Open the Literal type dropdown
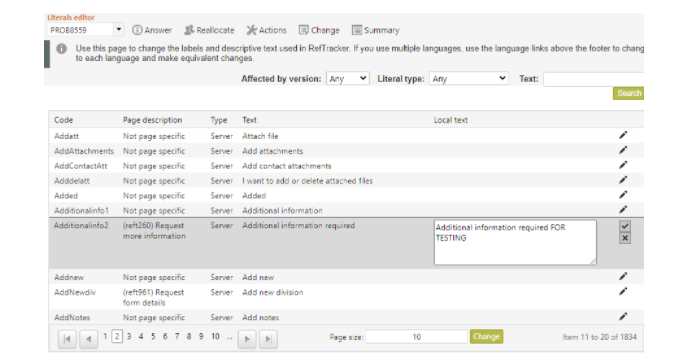 (x=469, y=79)
